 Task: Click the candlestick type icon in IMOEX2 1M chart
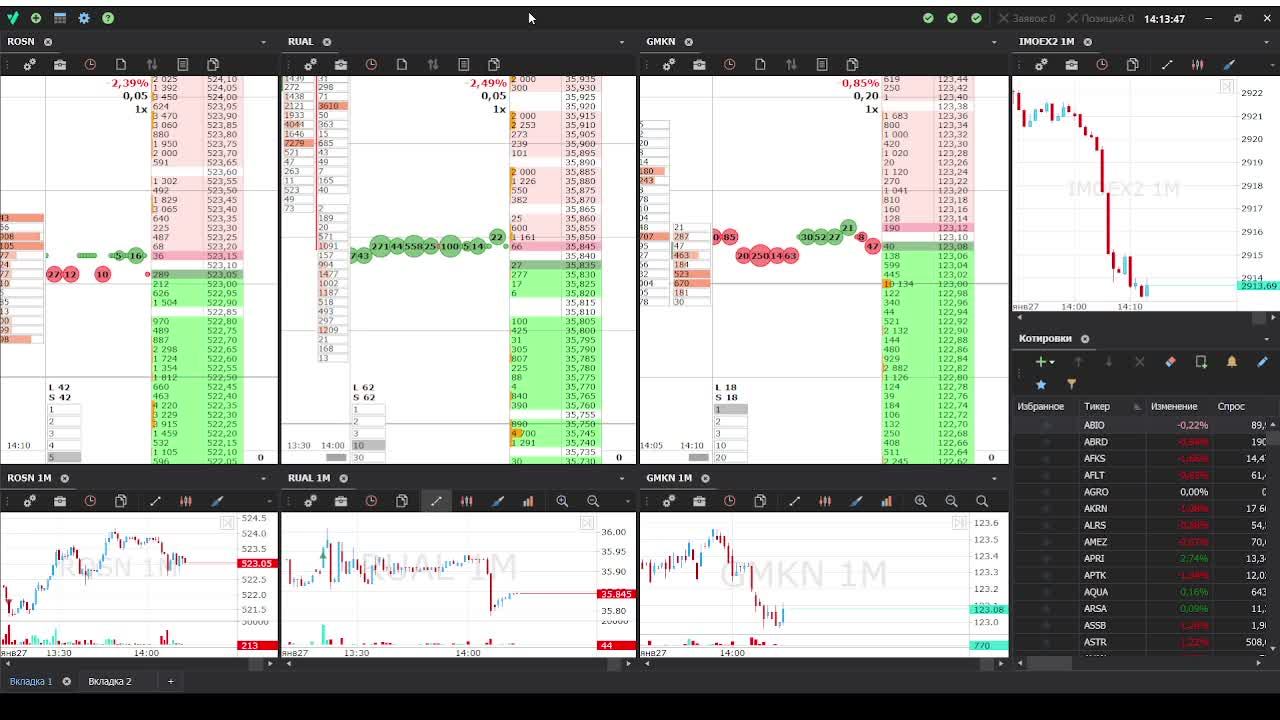click(1197, 64)
